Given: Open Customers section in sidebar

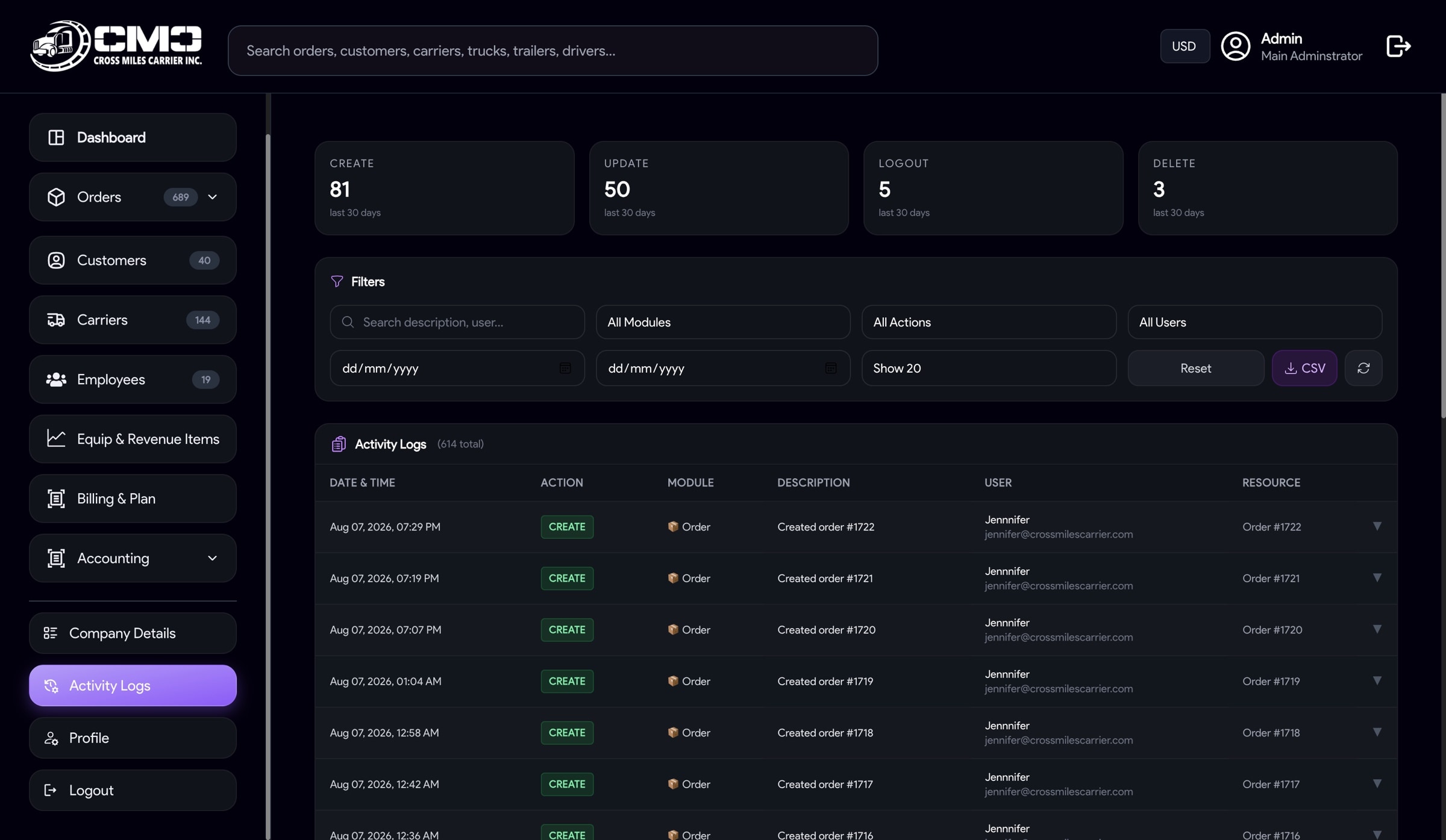Looking at the screenshot, I should coord(133,260).
